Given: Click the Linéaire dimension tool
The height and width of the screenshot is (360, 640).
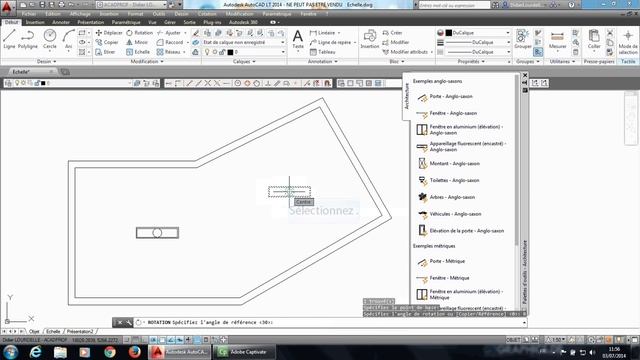Looking at the screenshot, I should (322, 33).
